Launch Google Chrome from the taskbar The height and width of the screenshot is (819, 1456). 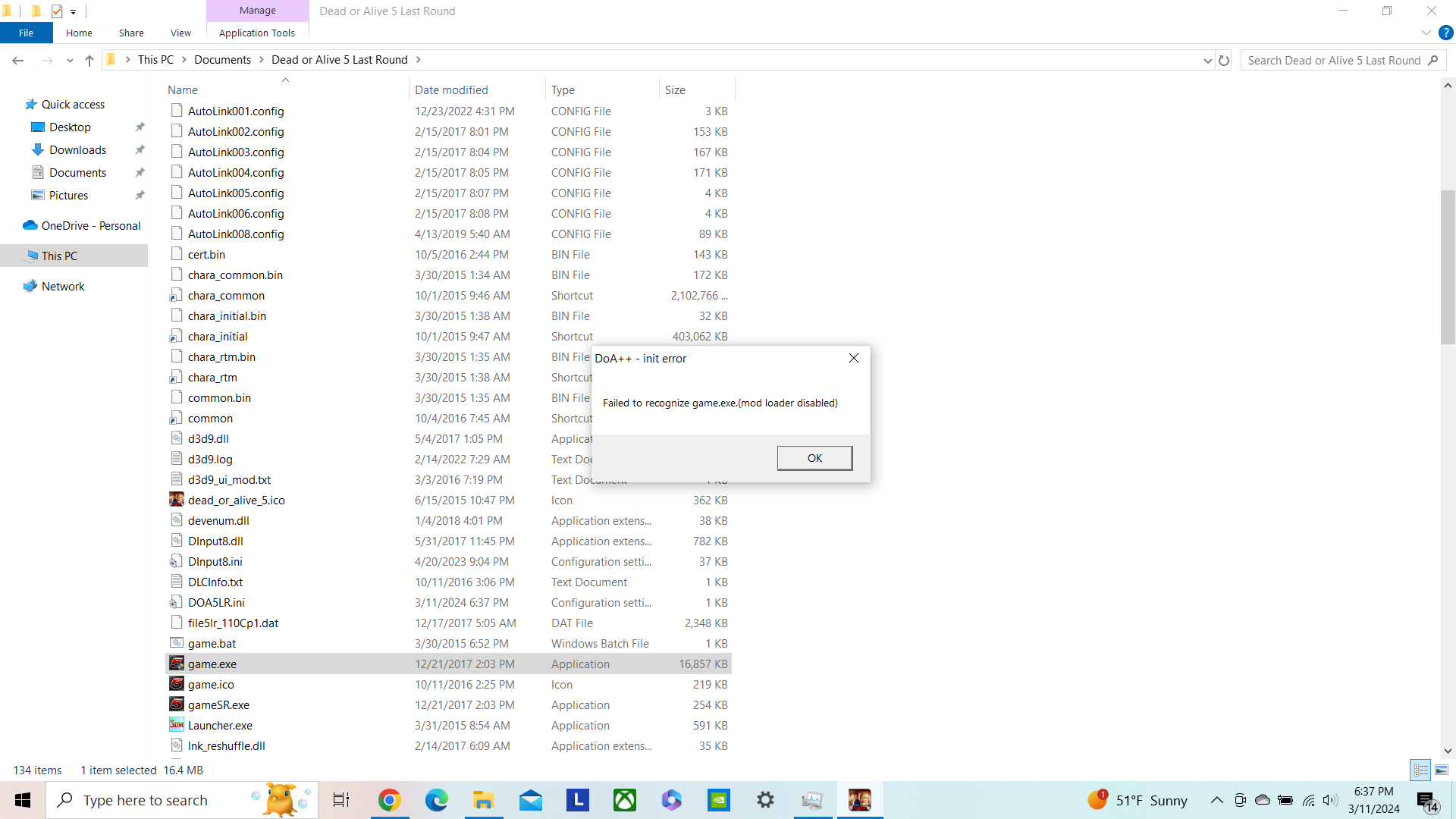click(389, 800)
